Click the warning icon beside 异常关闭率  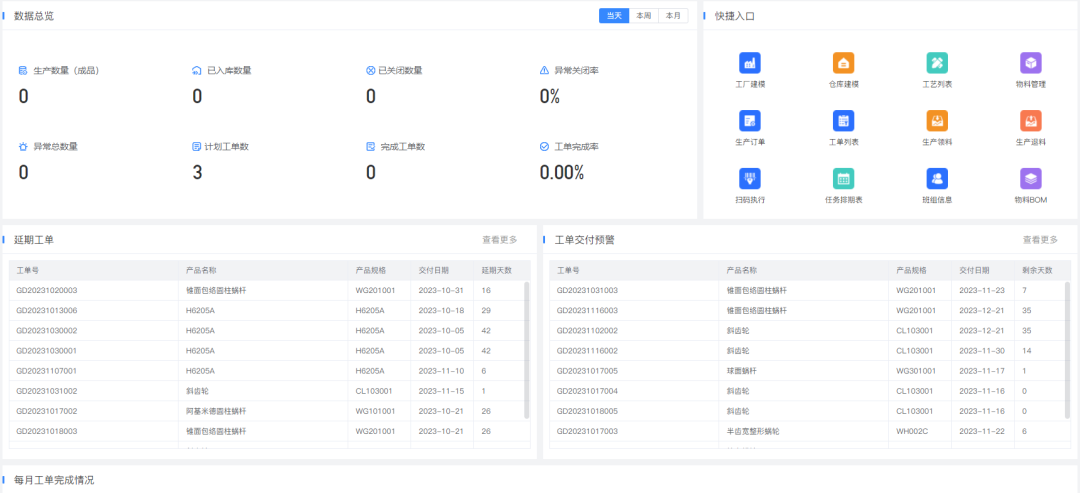[544, 70]
